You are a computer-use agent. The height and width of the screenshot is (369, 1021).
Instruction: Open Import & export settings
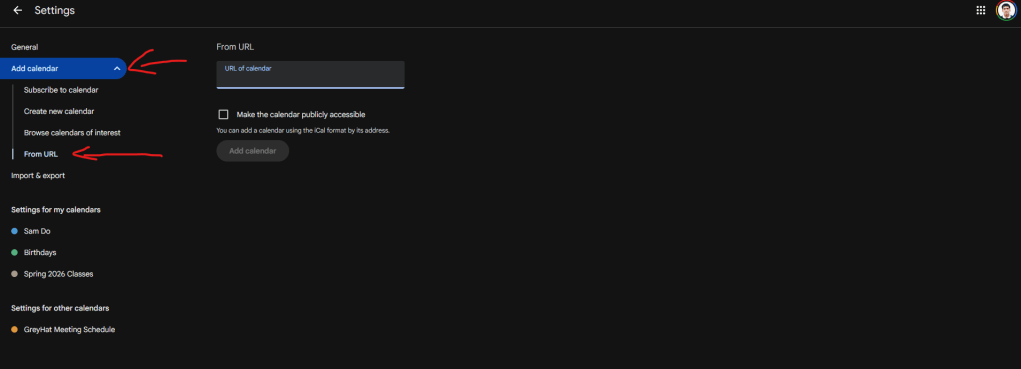click(38, 176)
